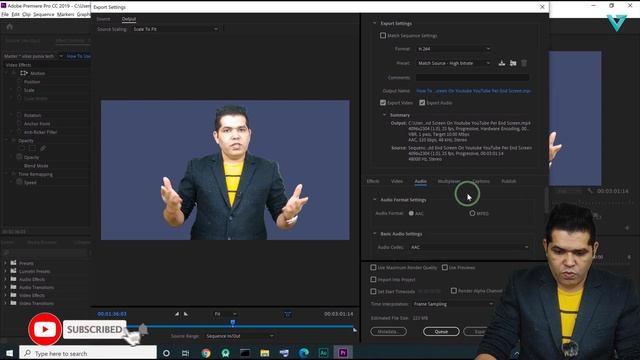Toggle the Export Audio checkbox
Viewport: 640px width, 360px height.
point(422,102)
